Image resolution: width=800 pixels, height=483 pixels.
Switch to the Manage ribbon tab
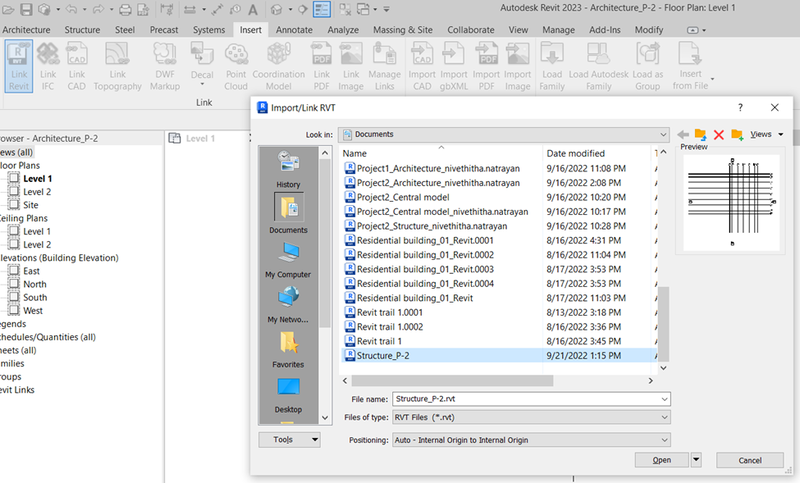(x=558, y=30)
